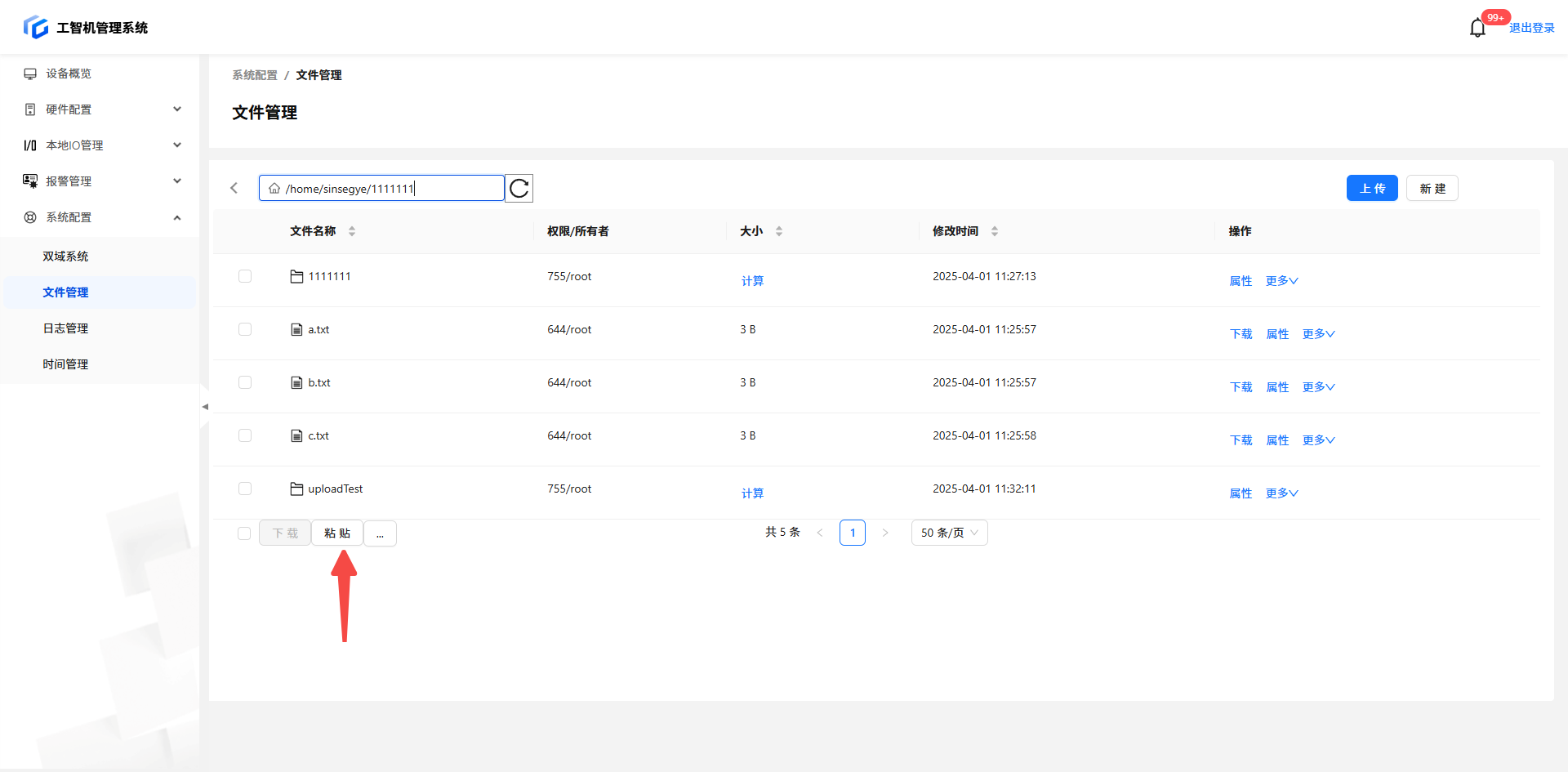Open 日志管理 in the sidebar
The width and height of the screenshot is (1568, 772).
(x=65, y=328)
